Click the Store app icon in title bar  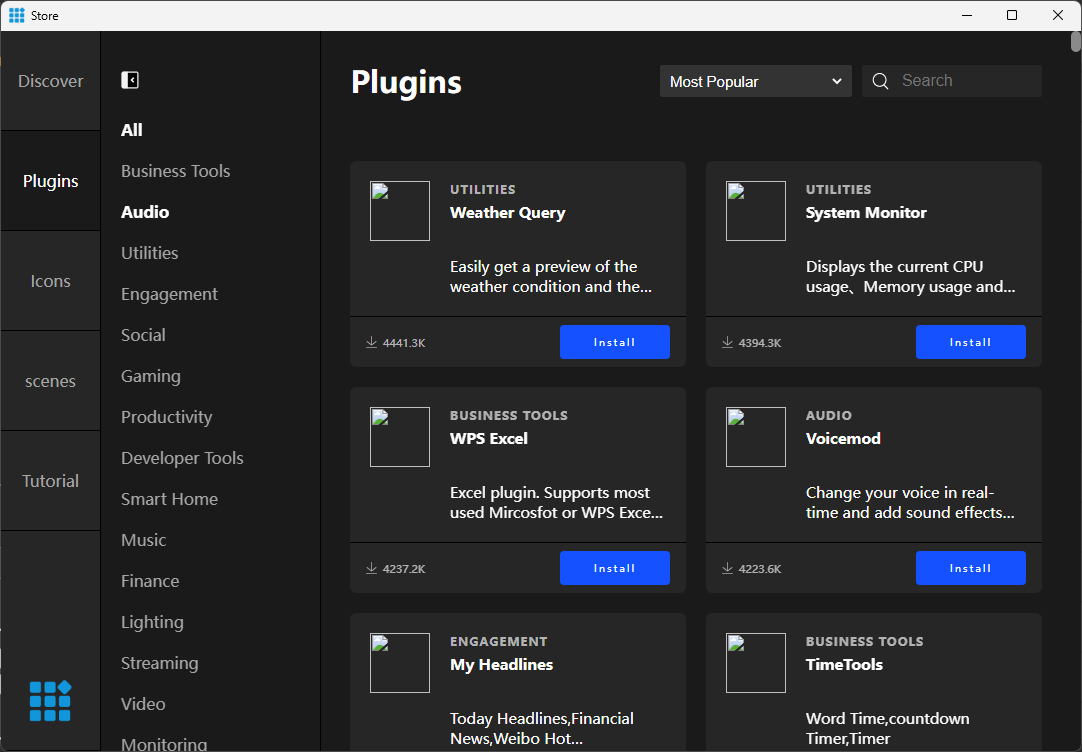click(17, 15)
